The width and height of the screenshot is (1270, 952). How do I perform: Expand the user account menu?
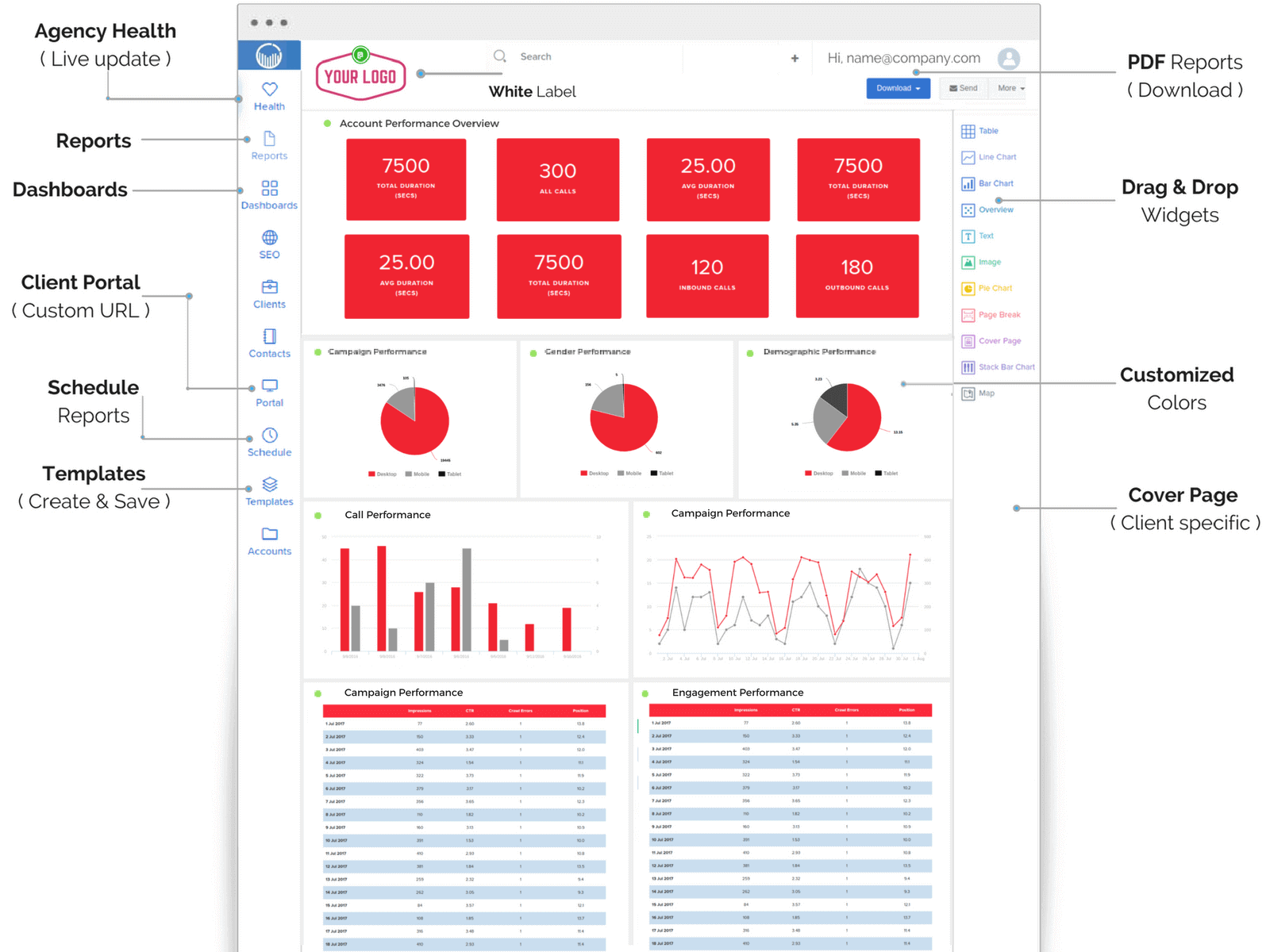(x=1009, y=58)
